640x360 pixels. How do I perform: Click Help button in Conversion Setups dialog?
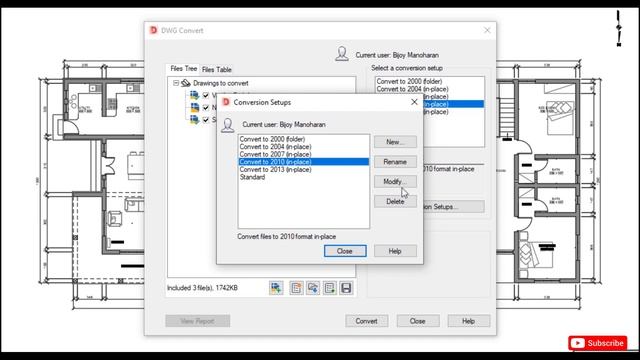tap(395, 251)
